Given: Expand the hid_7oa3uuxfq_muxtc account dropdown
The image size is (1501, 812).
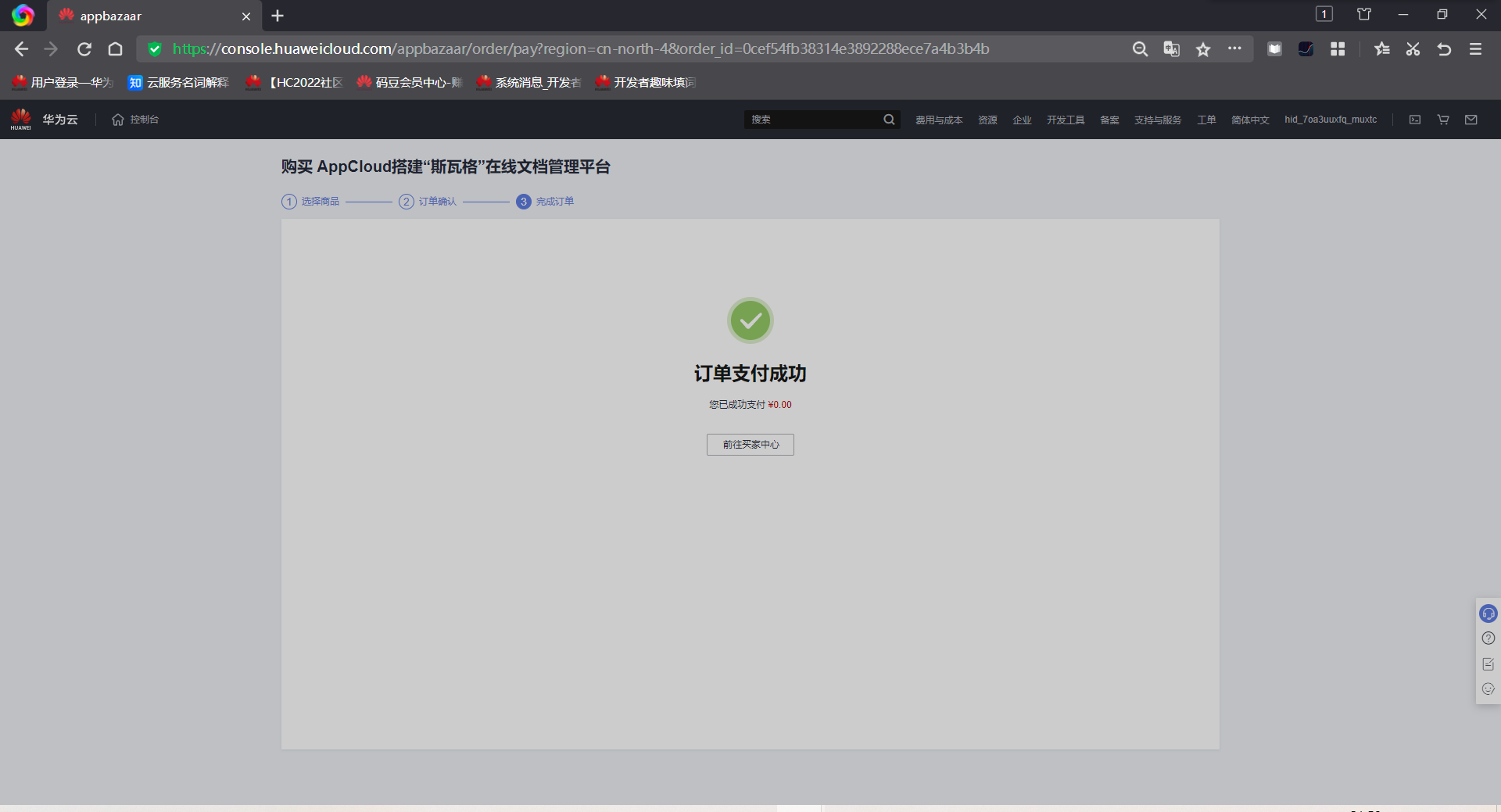Looking at the screenshot, I should [1331, 120].
